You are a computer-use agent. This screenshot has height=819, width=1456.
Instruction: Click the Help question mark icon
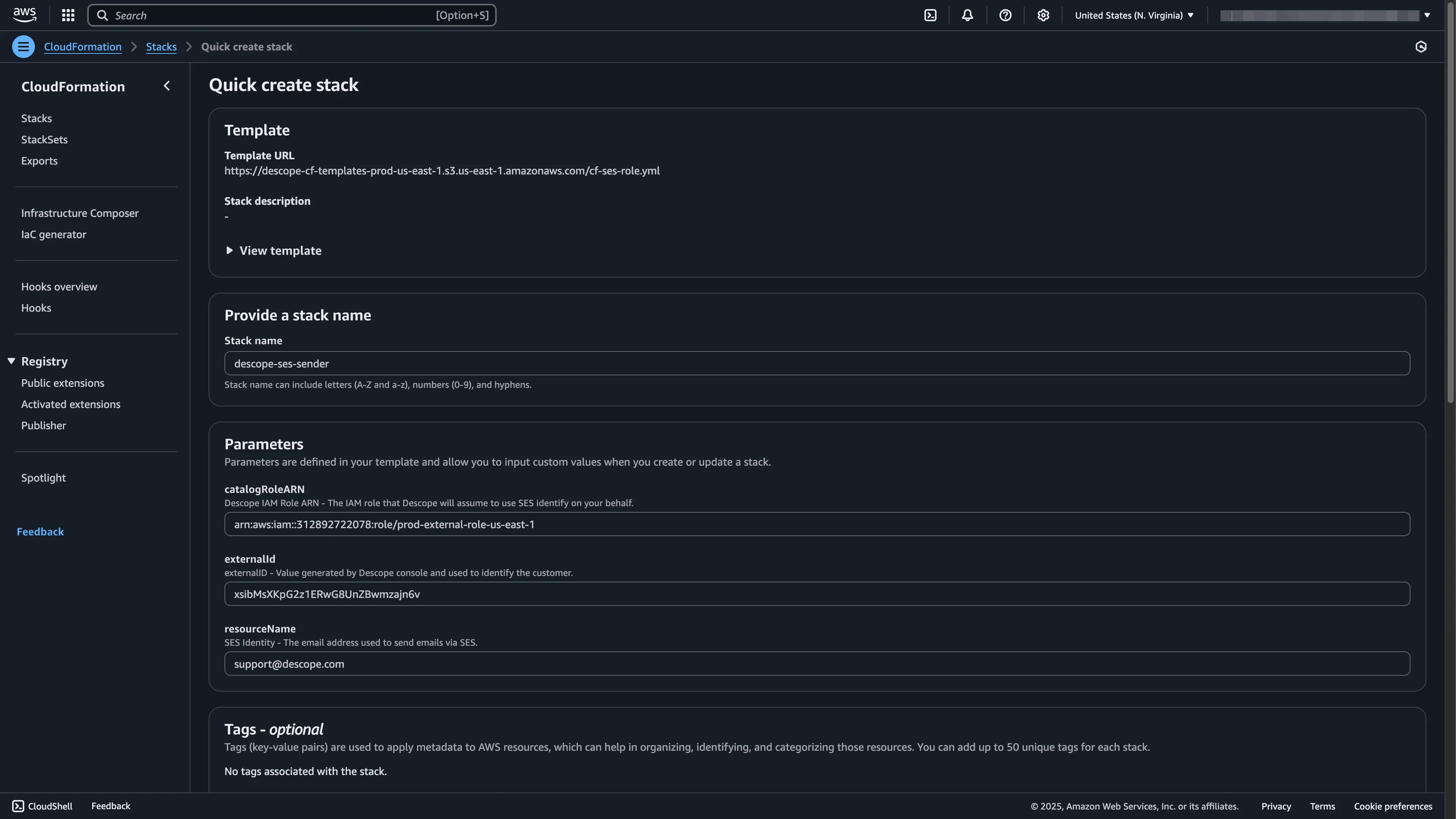click(1005, 15)
